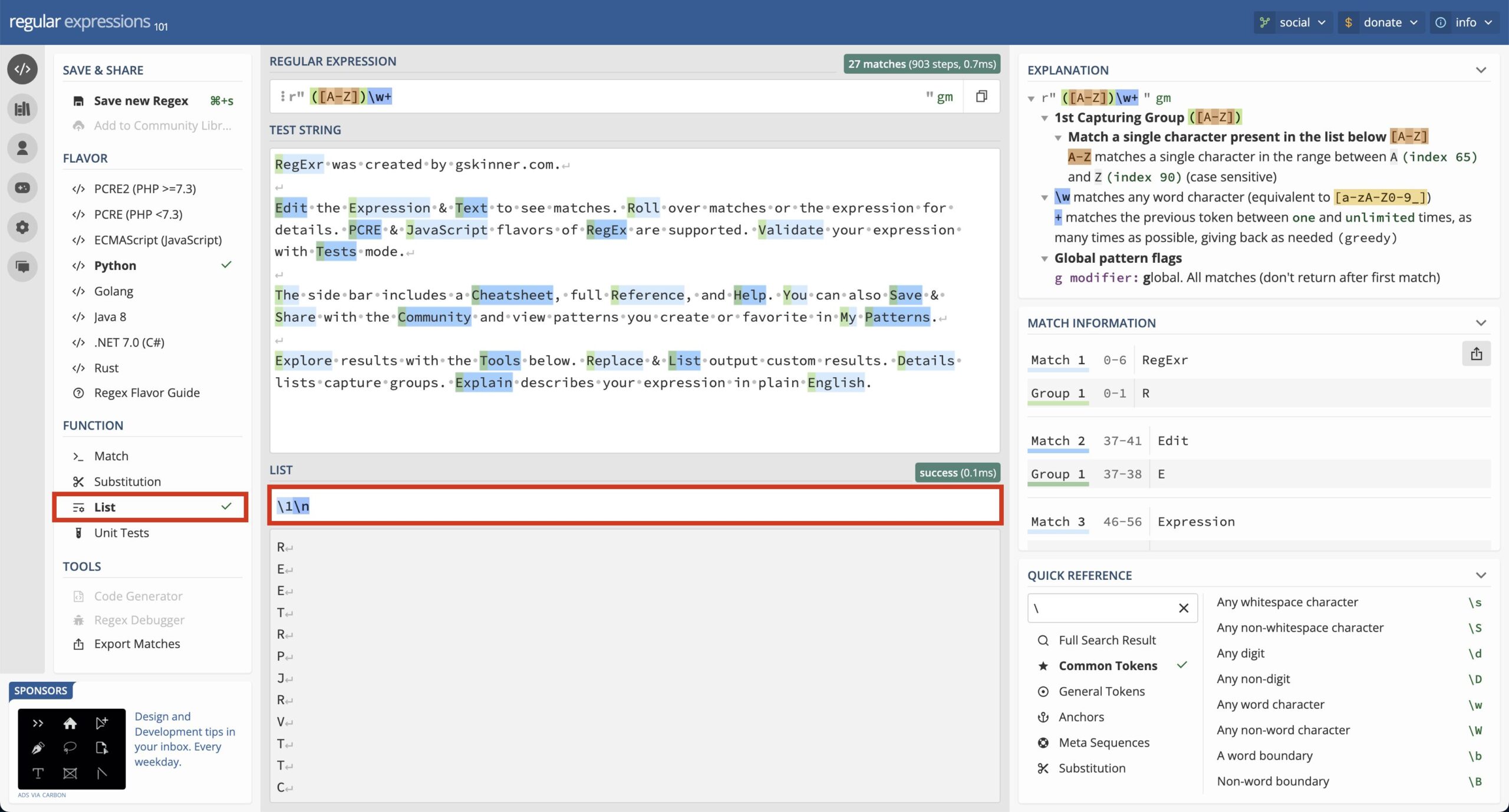1509x812 pixels.
Task: Open the regex quiz gamepad icon
Action: tap(22, 187)
